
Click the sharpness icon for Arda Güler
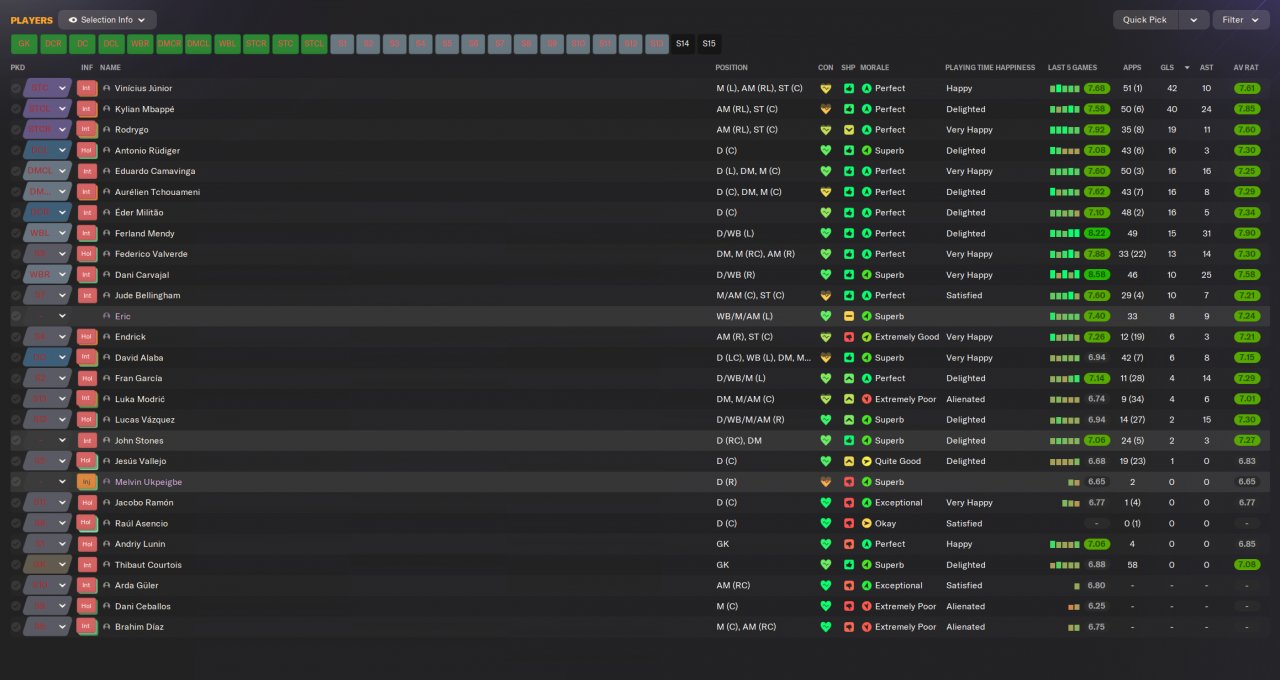[848, 586]
